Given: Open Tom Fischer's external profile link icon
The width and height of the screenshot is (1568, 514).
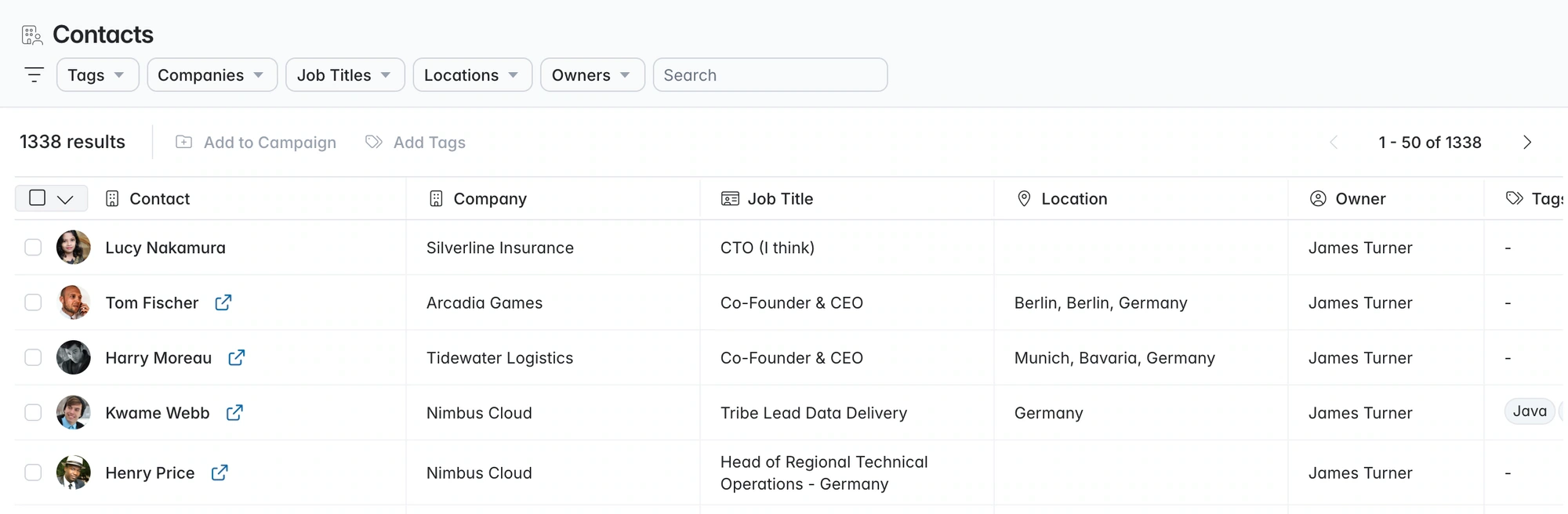Looking at the screenshot, I should click(223, 302).
